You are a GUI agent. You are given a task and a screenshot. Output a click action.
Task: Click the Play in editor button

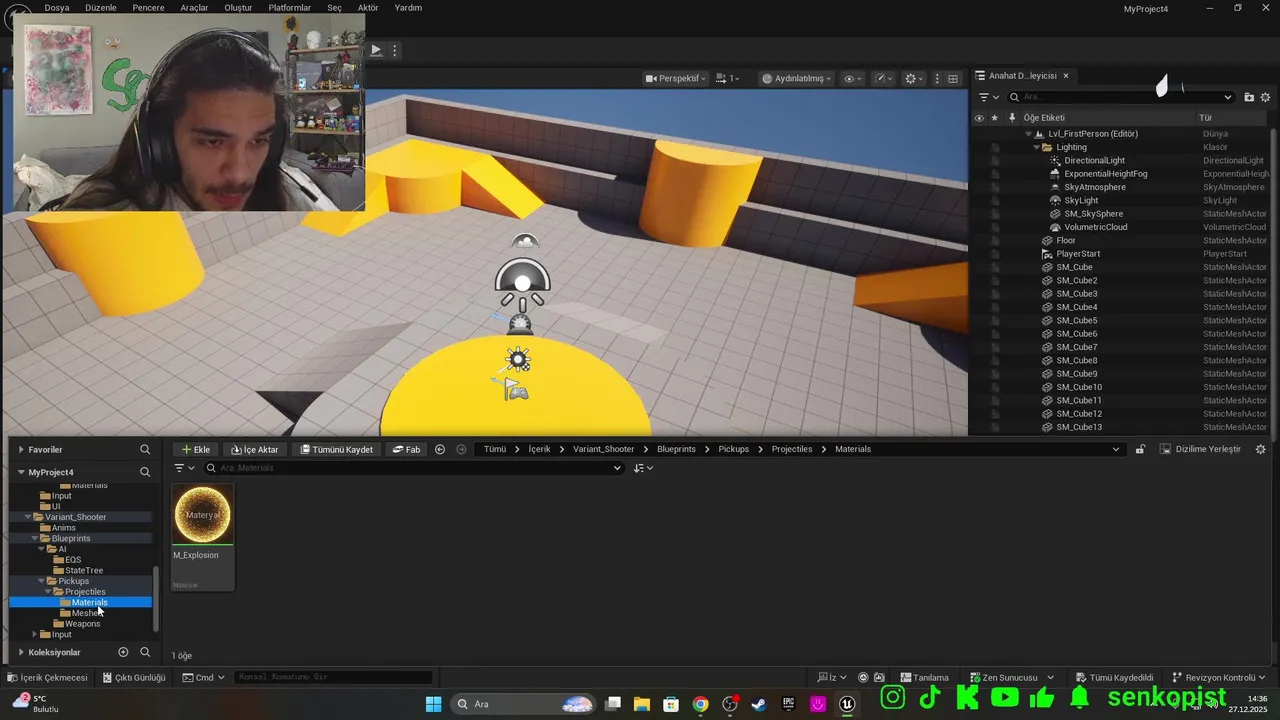point(376,50)
